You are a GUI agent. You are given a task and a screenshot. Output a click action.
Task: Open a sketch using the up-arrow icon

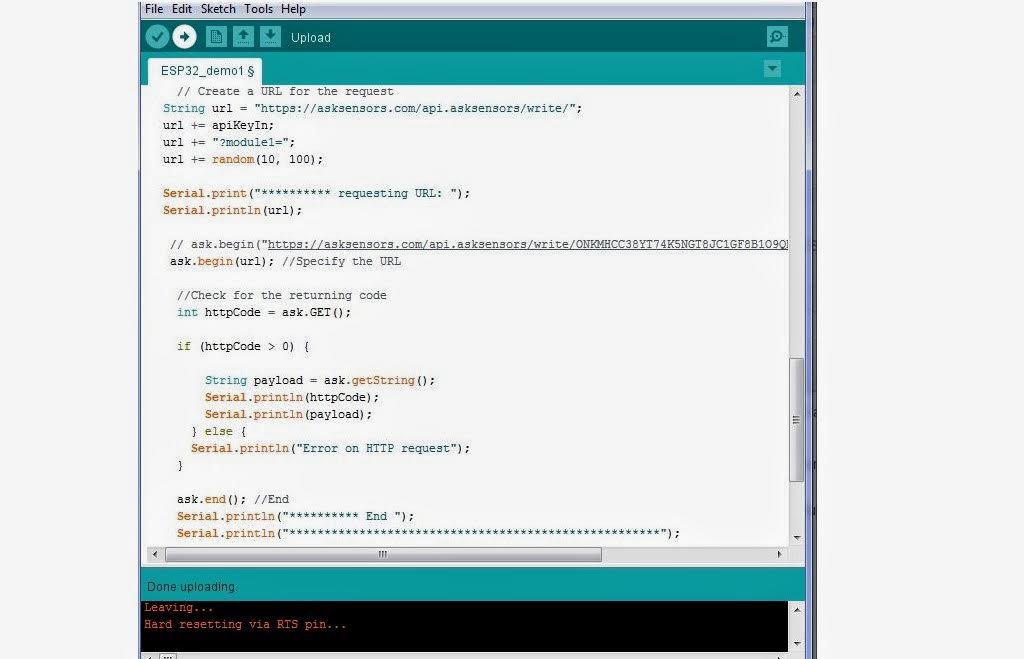click(244, 37)
